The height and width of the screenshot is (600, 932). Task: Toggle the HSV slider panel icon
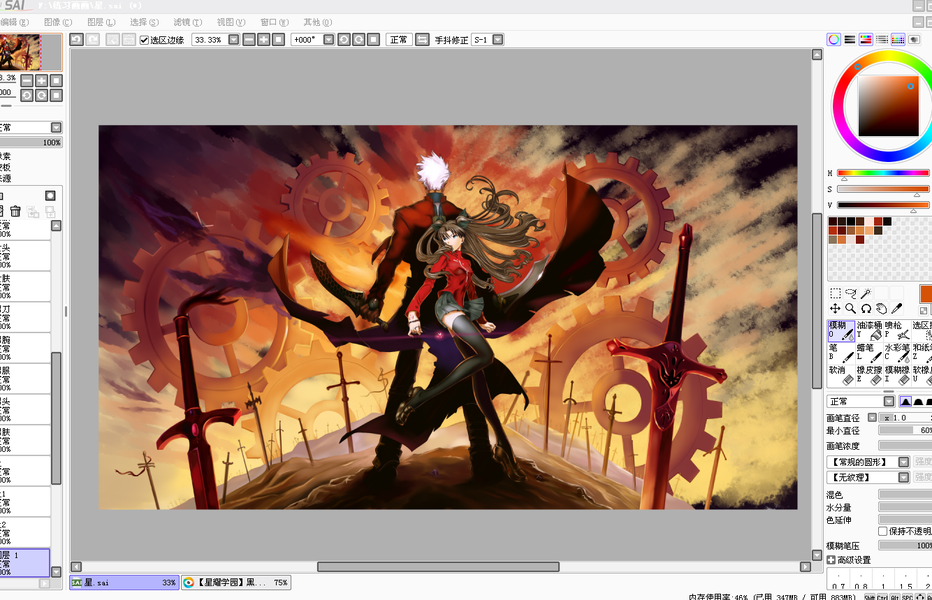pyautogui.click(x=866, y=40)
